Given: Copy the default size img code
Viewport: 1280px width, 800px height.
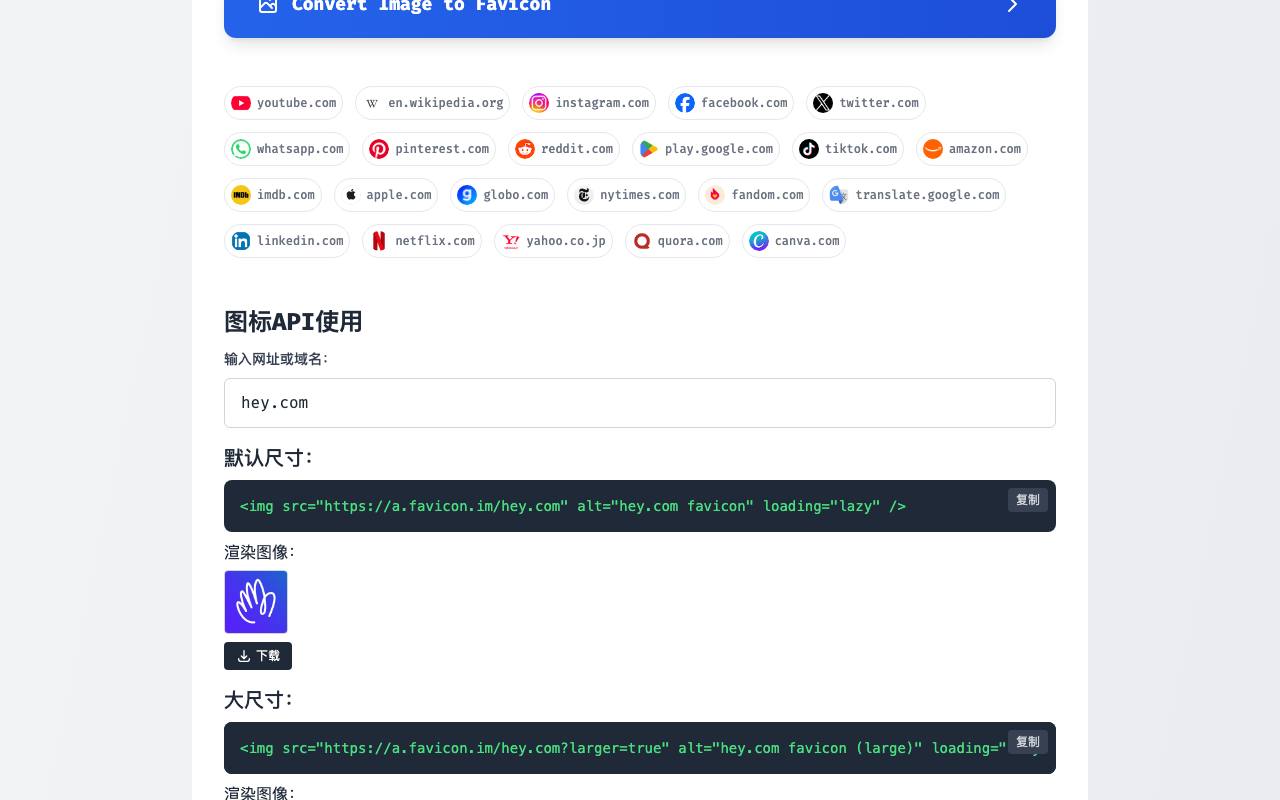Looking at the screenshot, I should point(1028,500).
